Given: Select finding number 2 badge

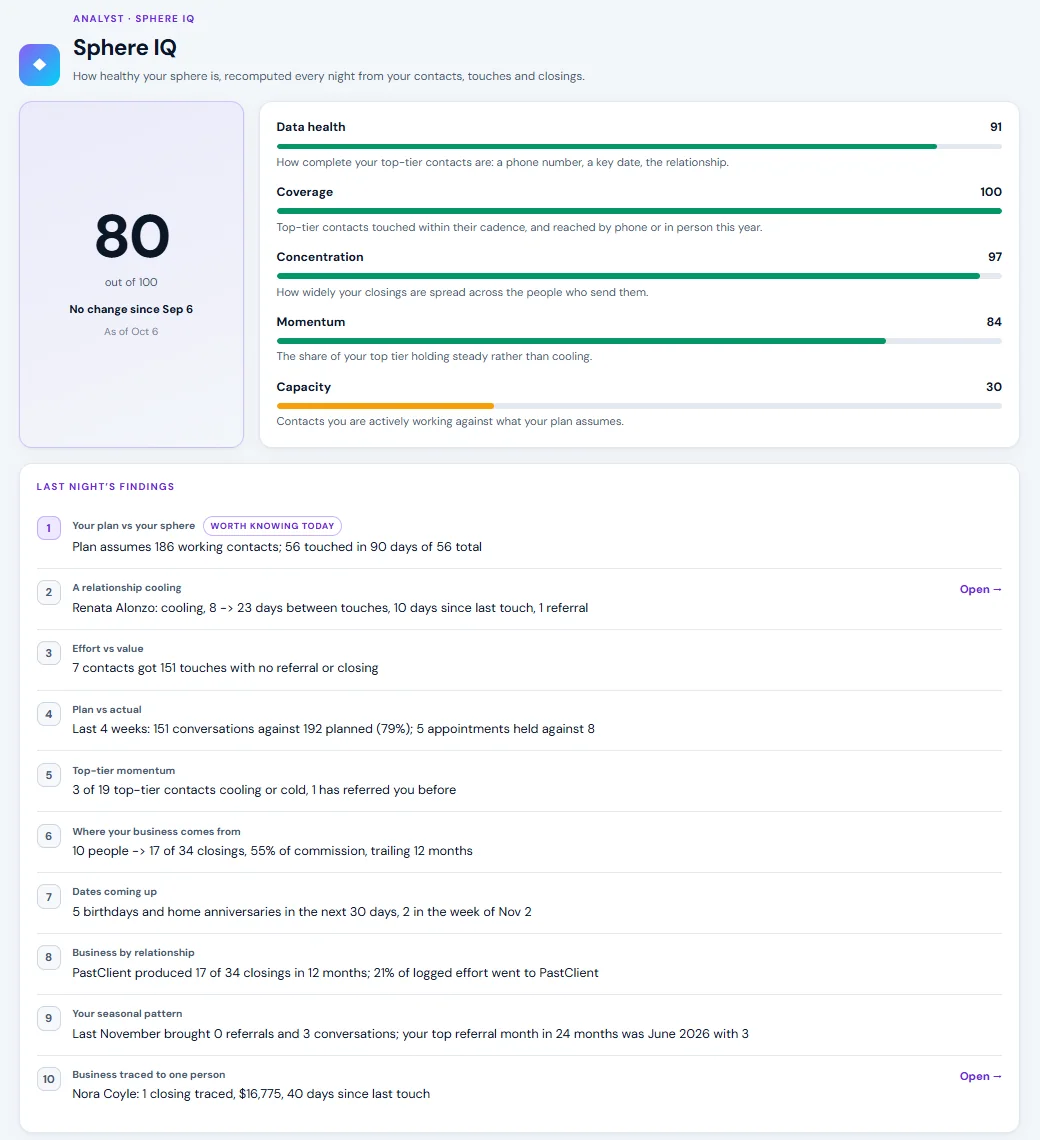Looking at the screenshot, I should point(49,592).
